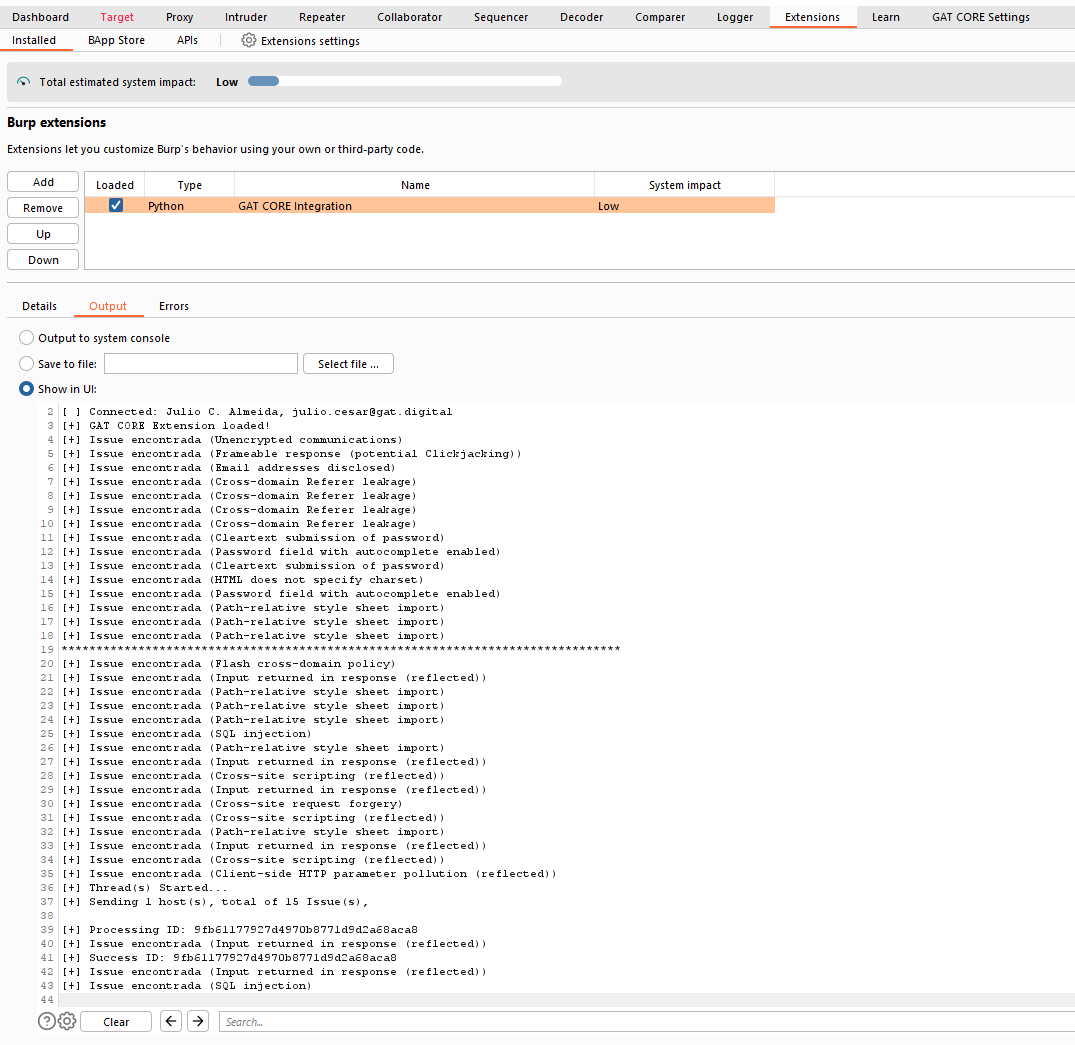Click the Python type cell
The width and height of the screenshot is (1075, 1045).
click(190, 206)
